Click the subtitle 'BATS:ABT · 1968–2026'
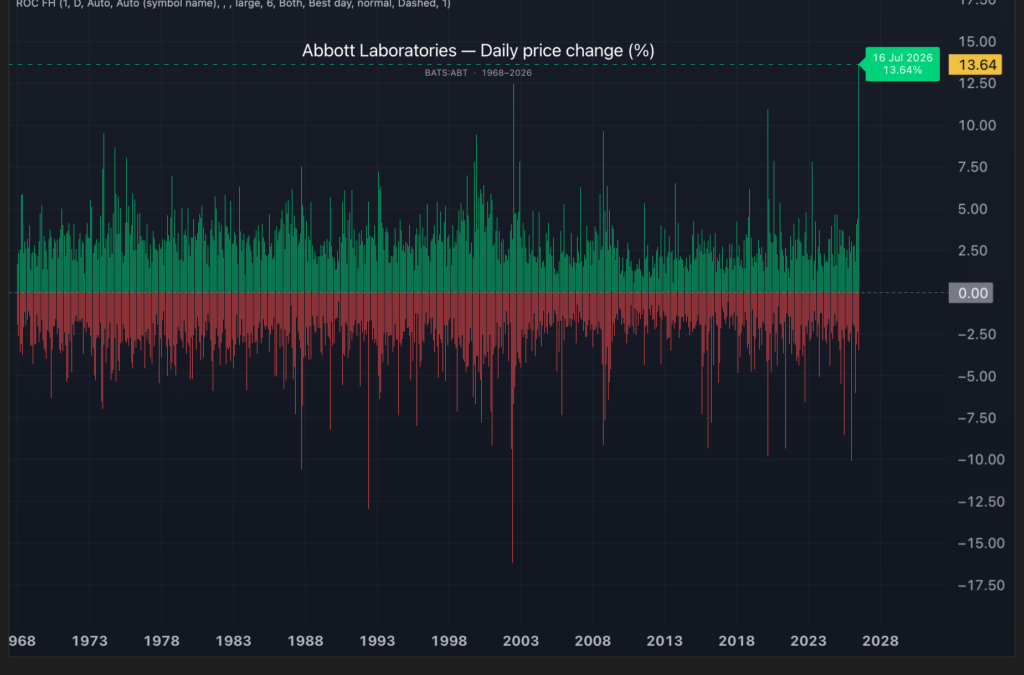Image resolution: width=1024 pixels, height=675 pixels. [x=478, y=72]
